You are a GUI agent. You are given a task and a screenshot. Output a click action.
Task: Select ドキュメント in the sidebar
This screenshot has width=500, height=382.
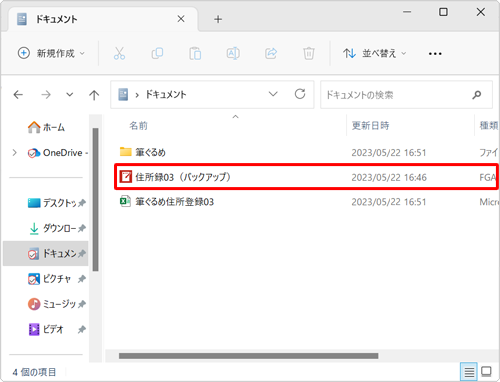pos(46,254)
